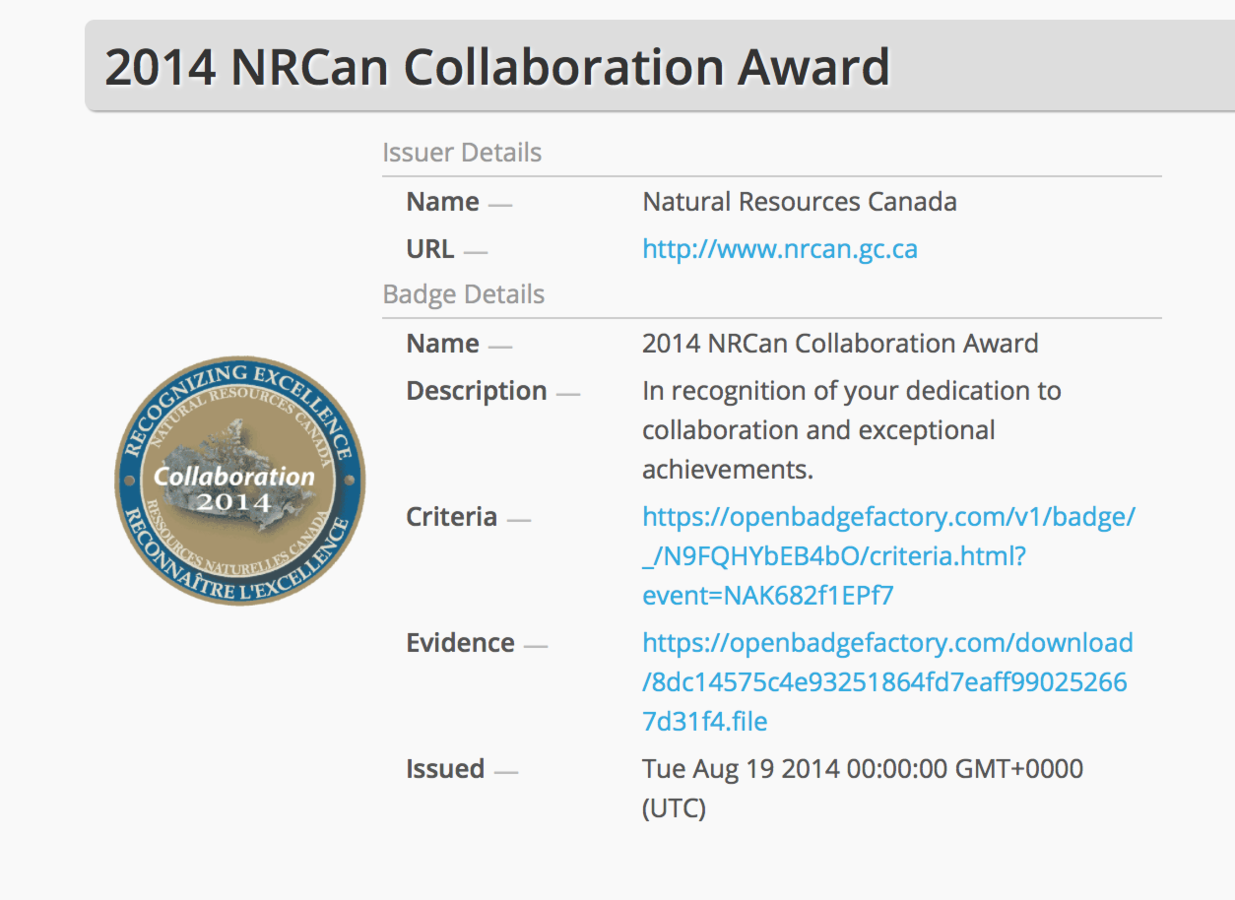The height and width of the screenshot is (900, 1235).
Task: Click the Name label under Issuer Details
Action: pyautogui.click(x=442, y=202)
